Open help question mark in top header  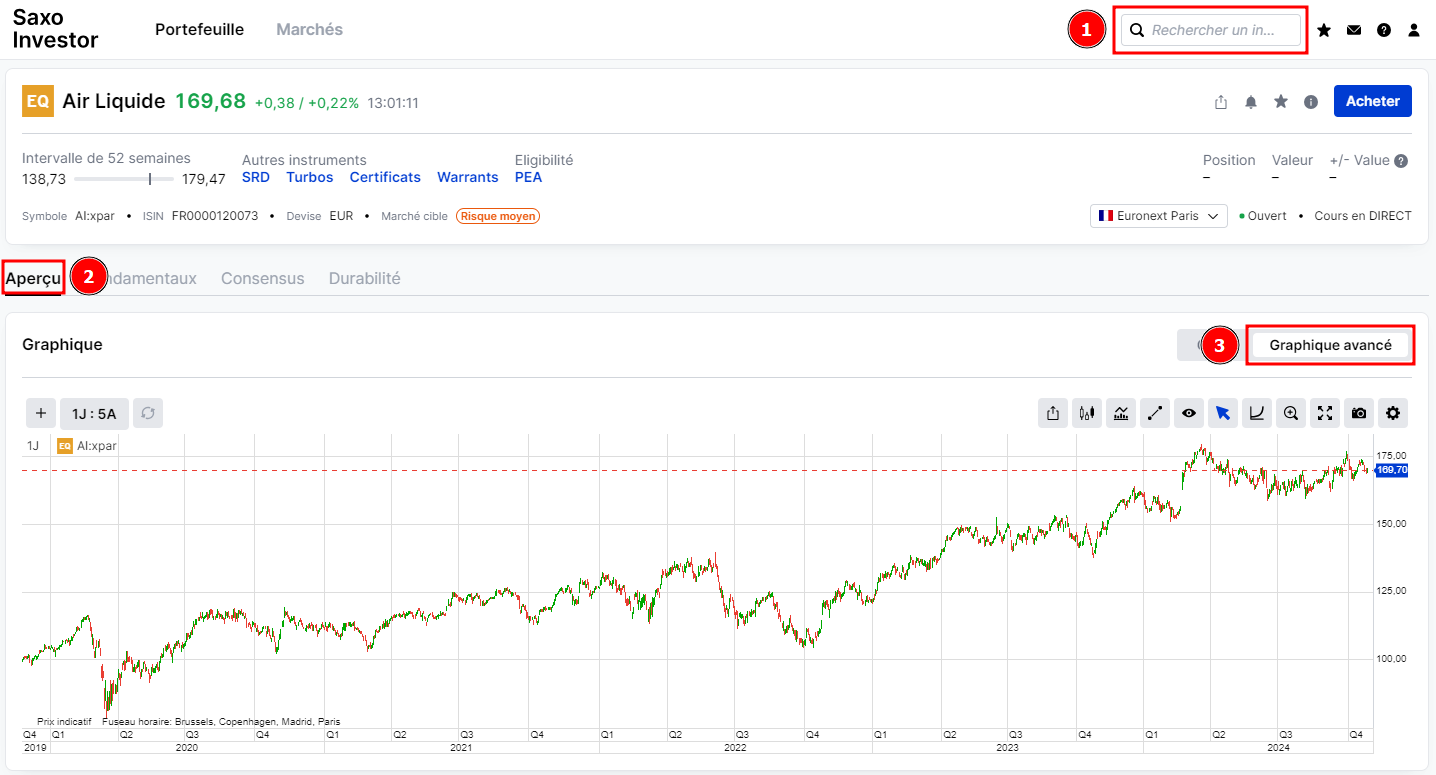pos(1384,30)
